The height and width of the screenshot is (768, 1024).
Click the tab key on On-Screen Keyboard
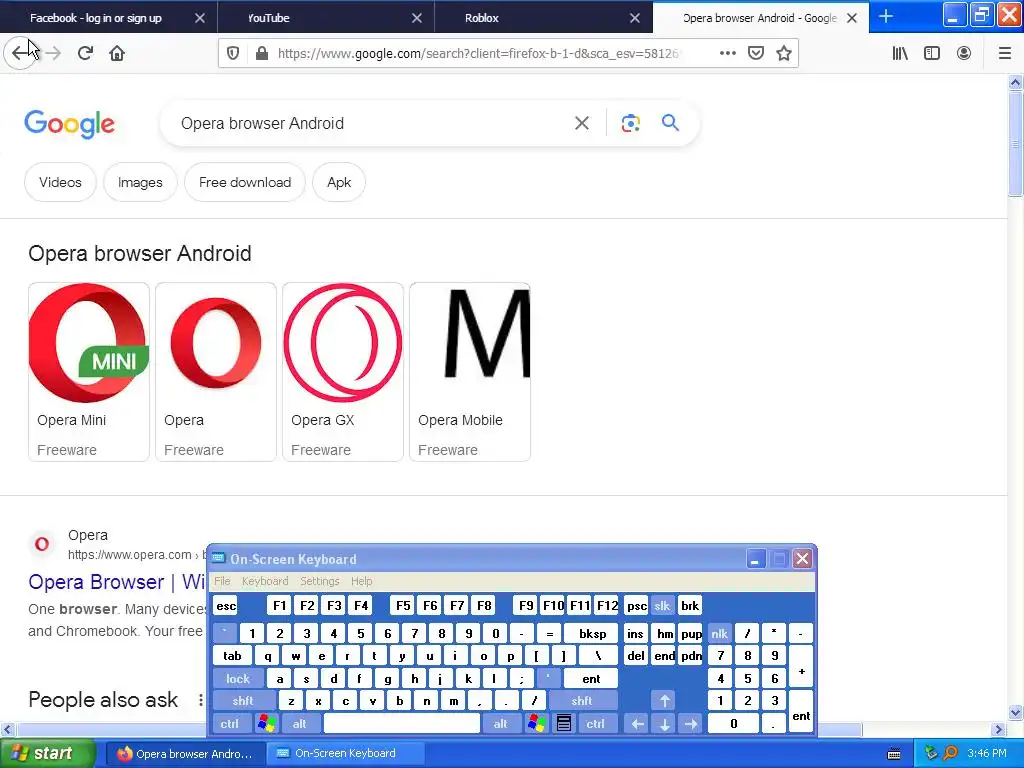tap(232, 656)
